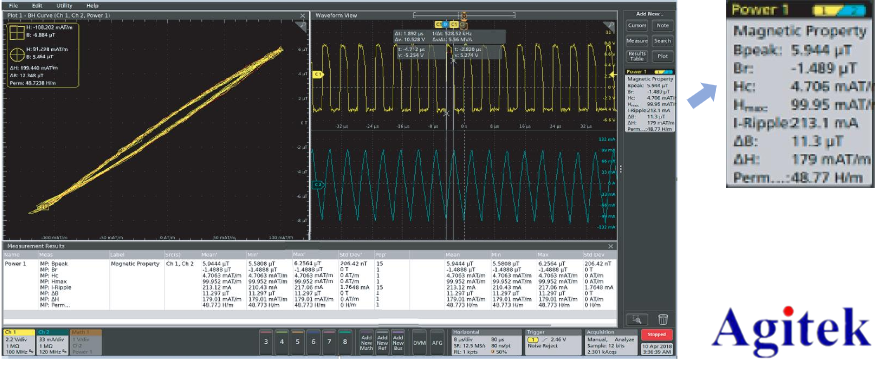Screen dimensions: 876x368
Task: Open the Horizontal settings badge
Action: pos(485,342)
